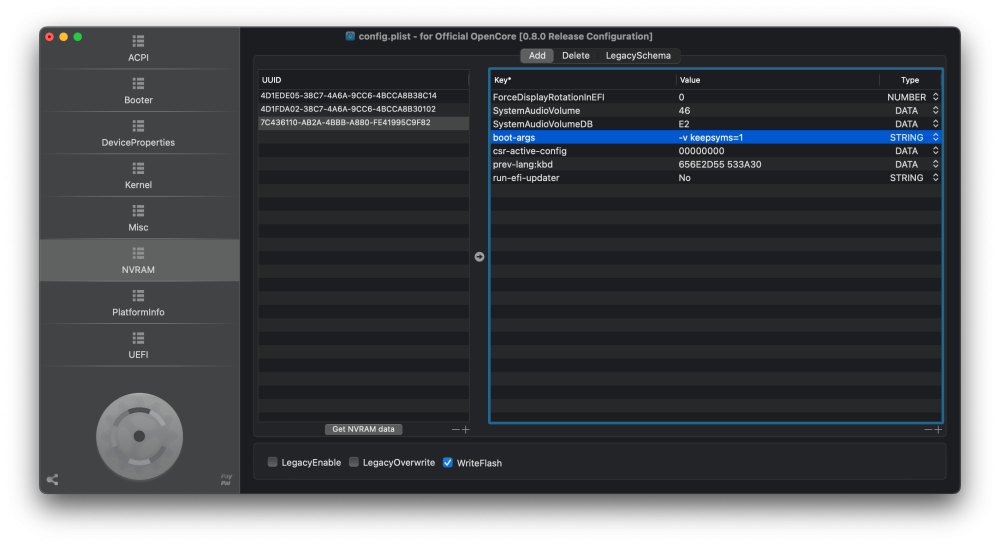This screenshot has width=1000, height=546.
Task: Open the Misc section icon
Action: (x=138, y=211)
